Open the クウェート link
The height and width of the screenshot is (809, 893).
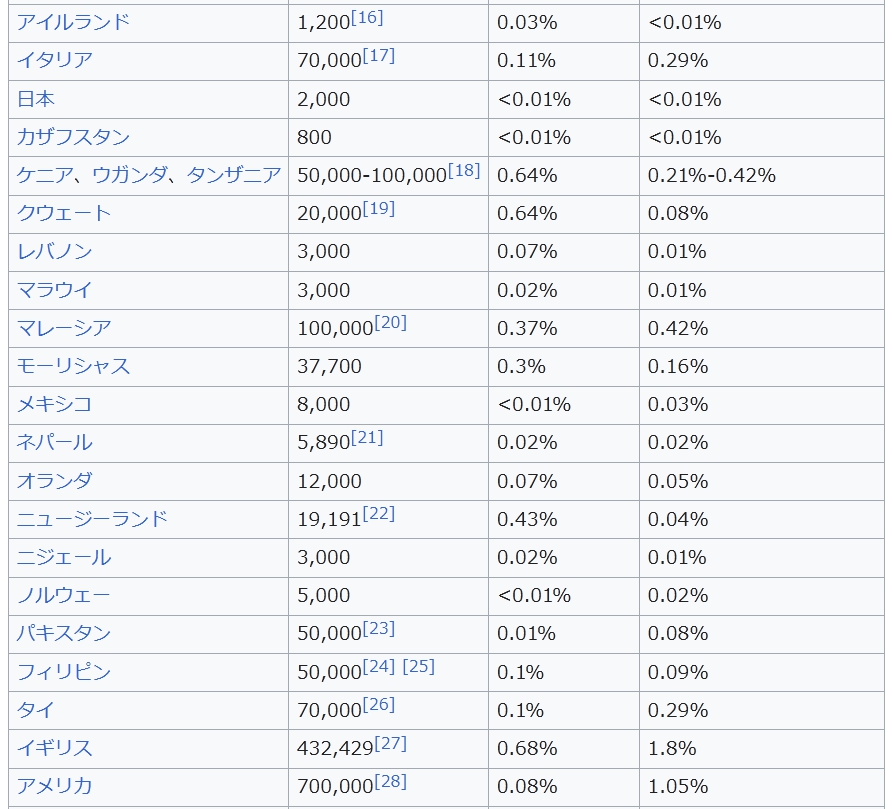click(x=64, y=213)
